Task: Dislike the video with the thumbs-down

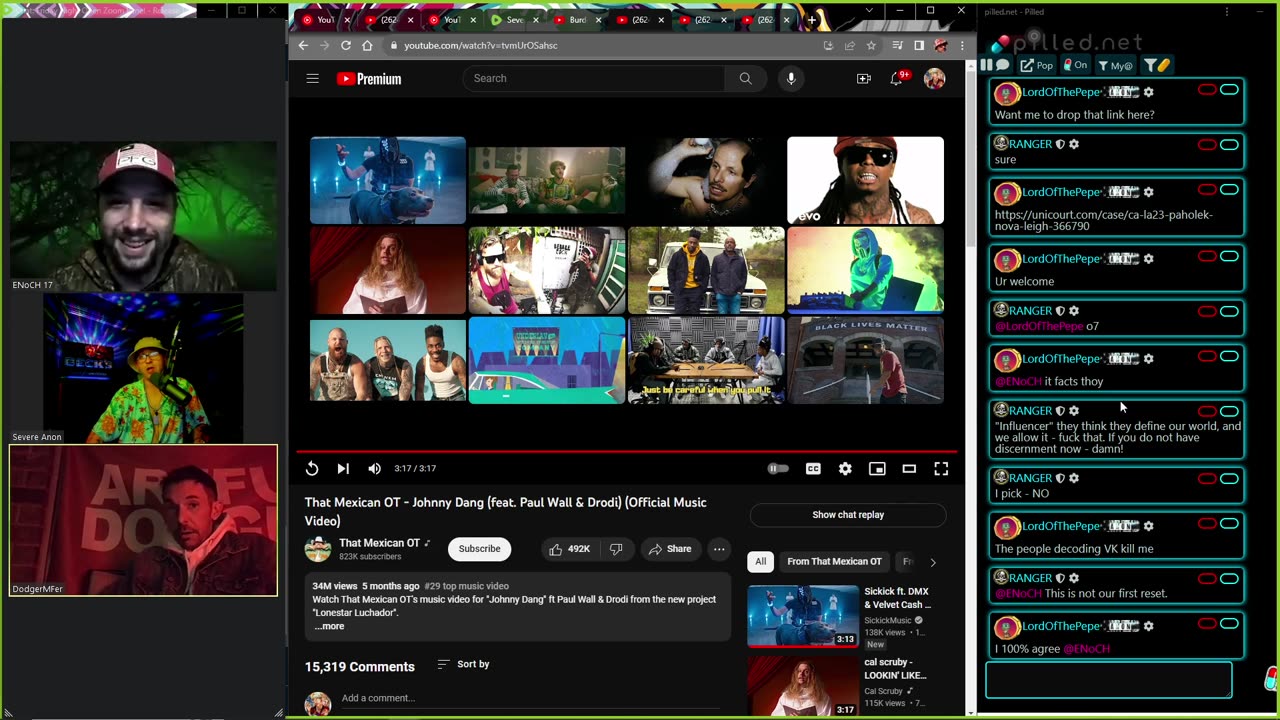Action: coord(616,549)
